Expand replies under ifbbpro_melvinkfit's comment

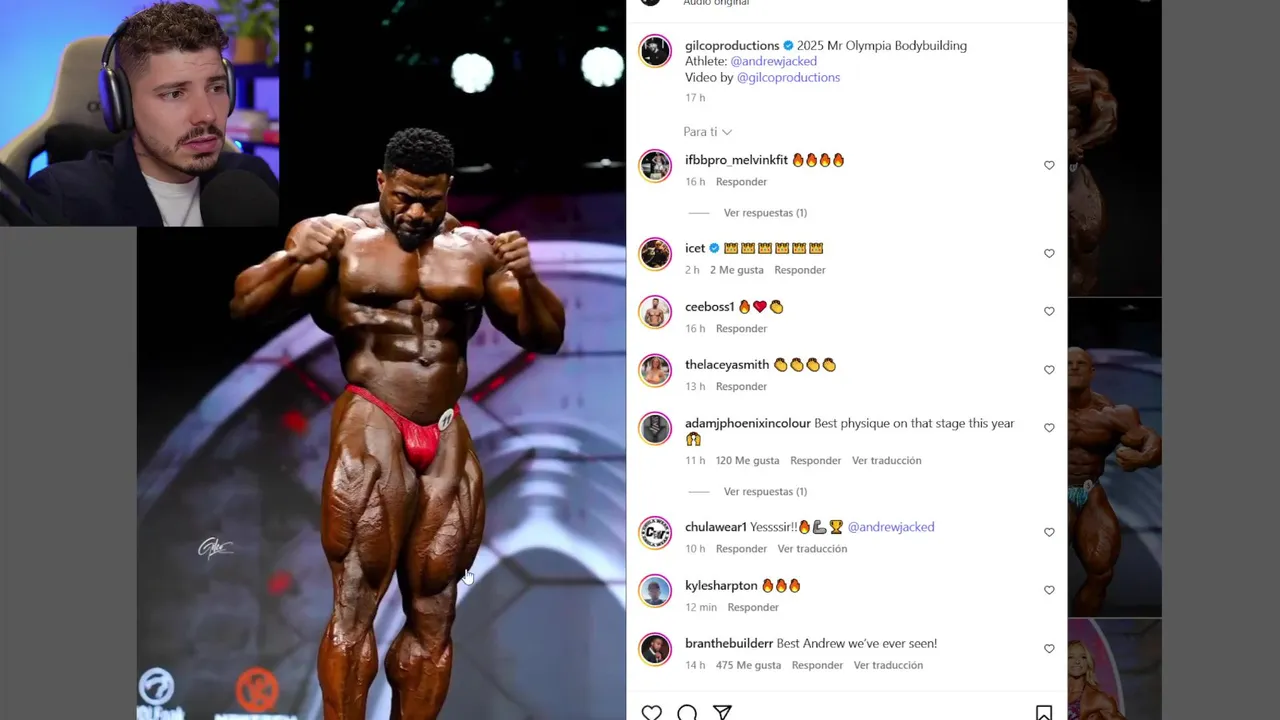point(765,213)
